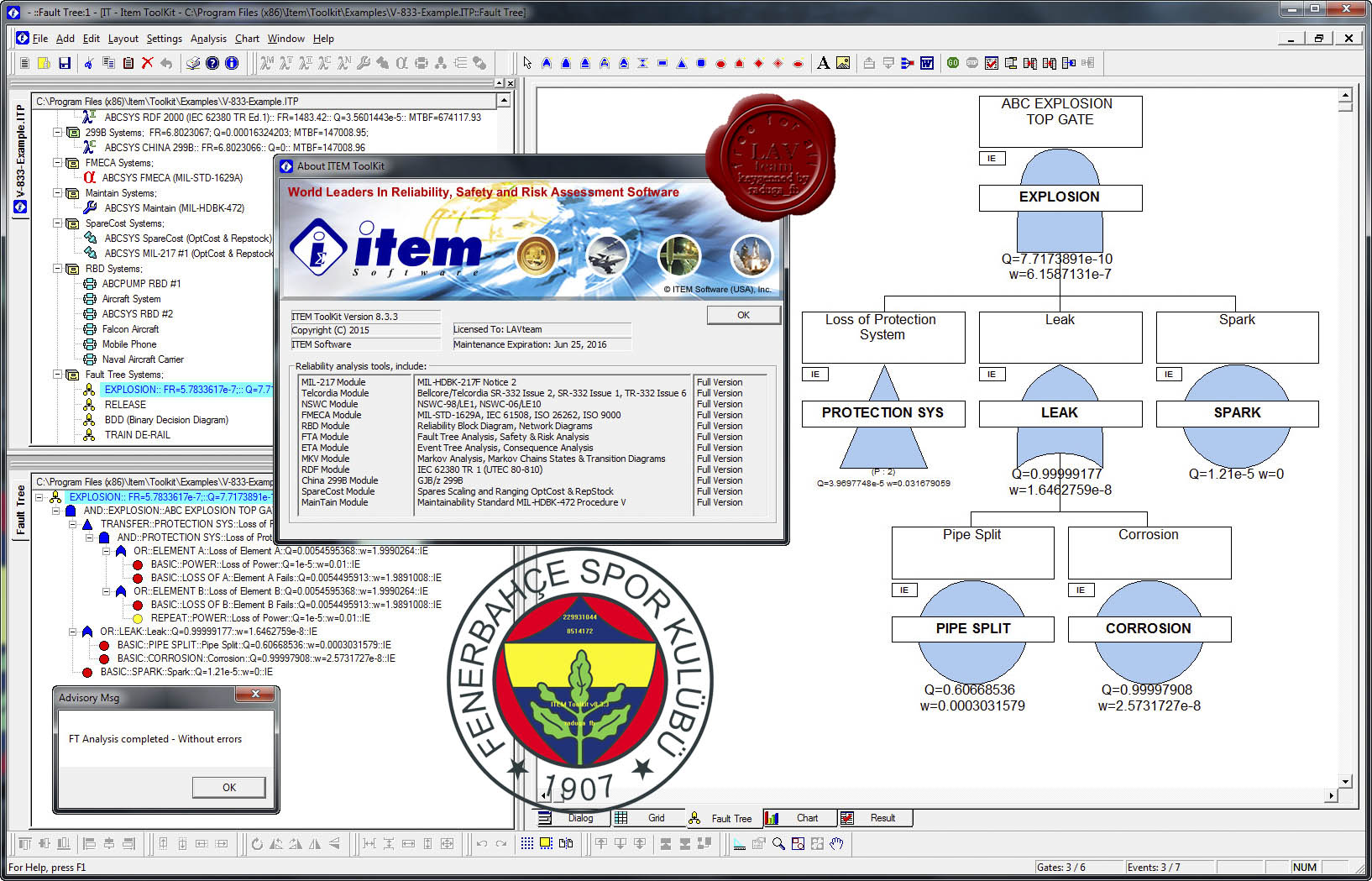Click the zoom magnifier icon in bottom toolbar
Image resolution: width=1372 pixels, height=881 pixels.
tap(778, 843)
